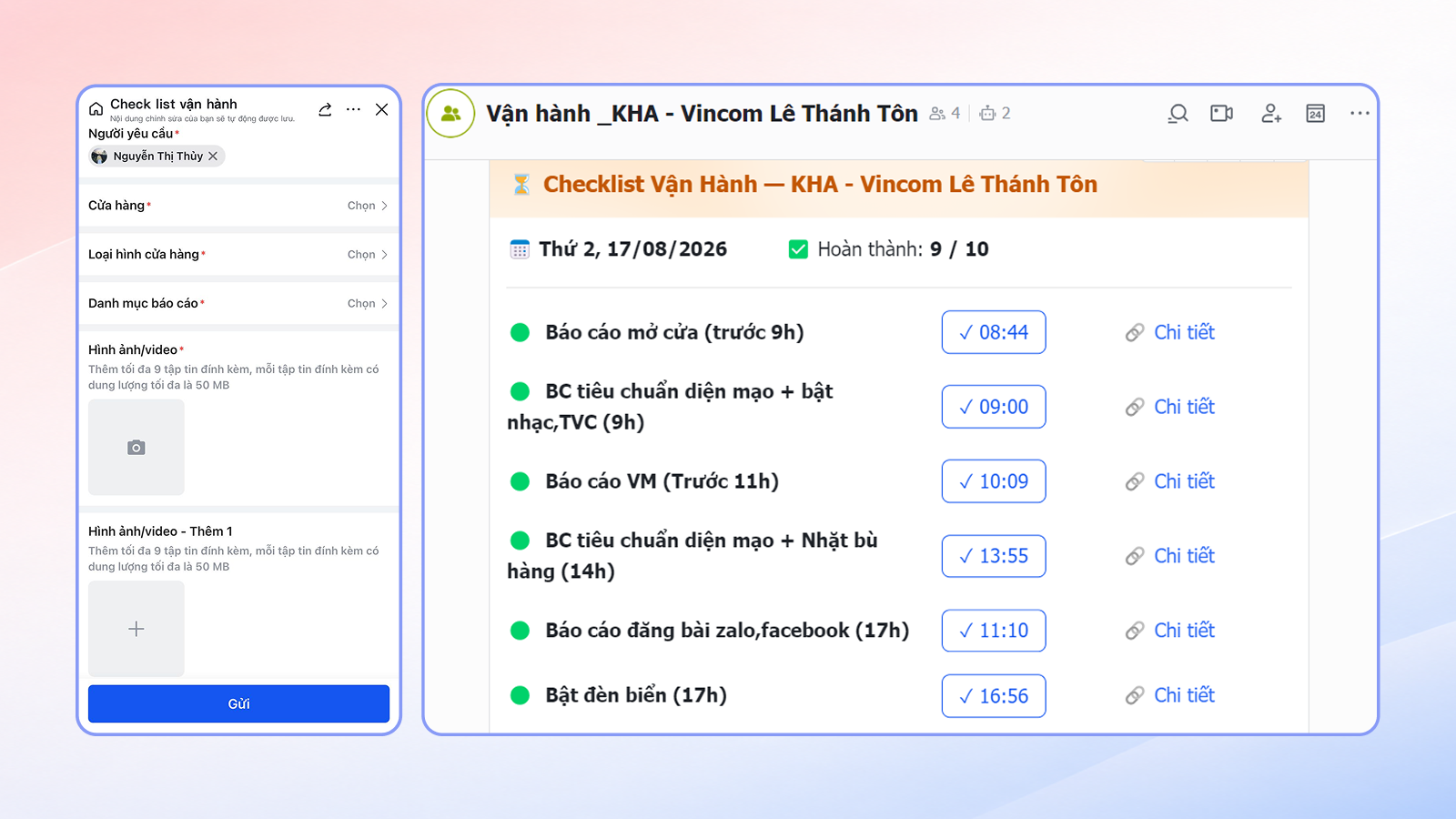The height and width of the screenshot is (819, 1456).
Task: Click the 13:55 time button
Action: click(x=994, y=556)
